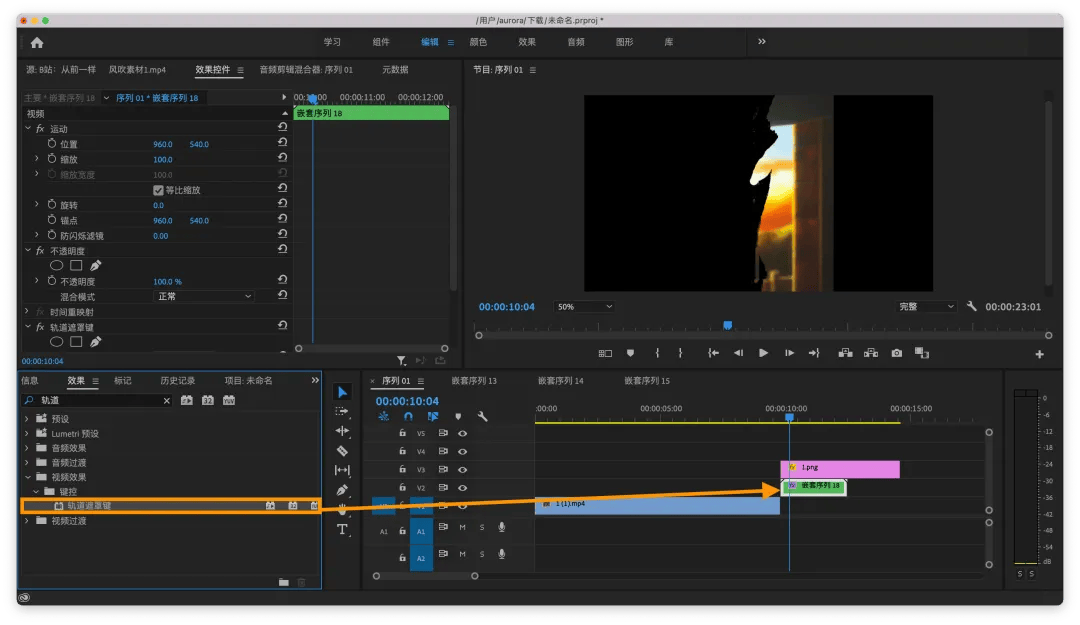Screen dimensions: 1080x625
Task: Solo the A2 audio track
Action: coord(481,554)
